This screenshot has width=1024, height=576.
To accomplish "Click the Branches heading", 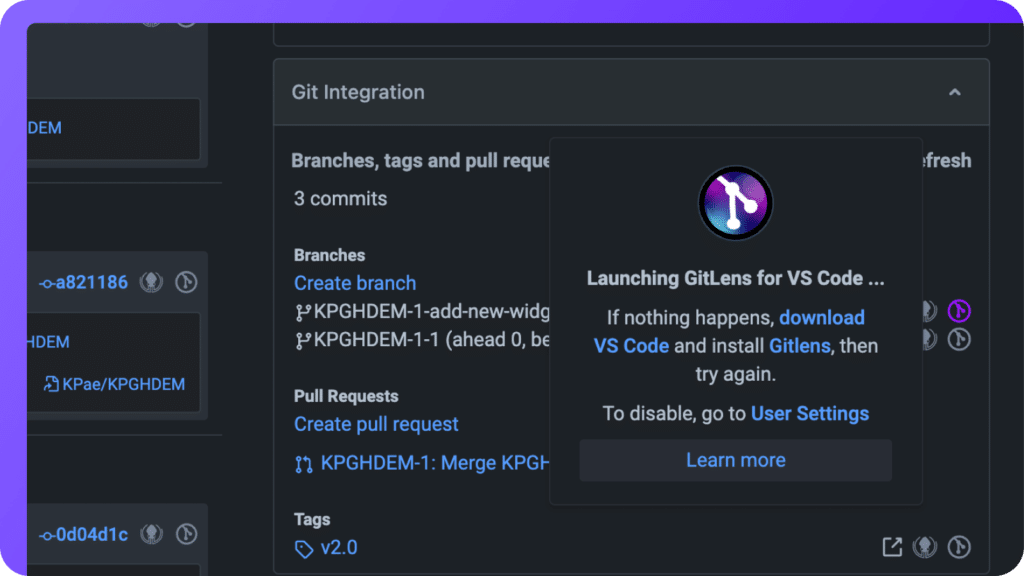I will pos(329,255).
